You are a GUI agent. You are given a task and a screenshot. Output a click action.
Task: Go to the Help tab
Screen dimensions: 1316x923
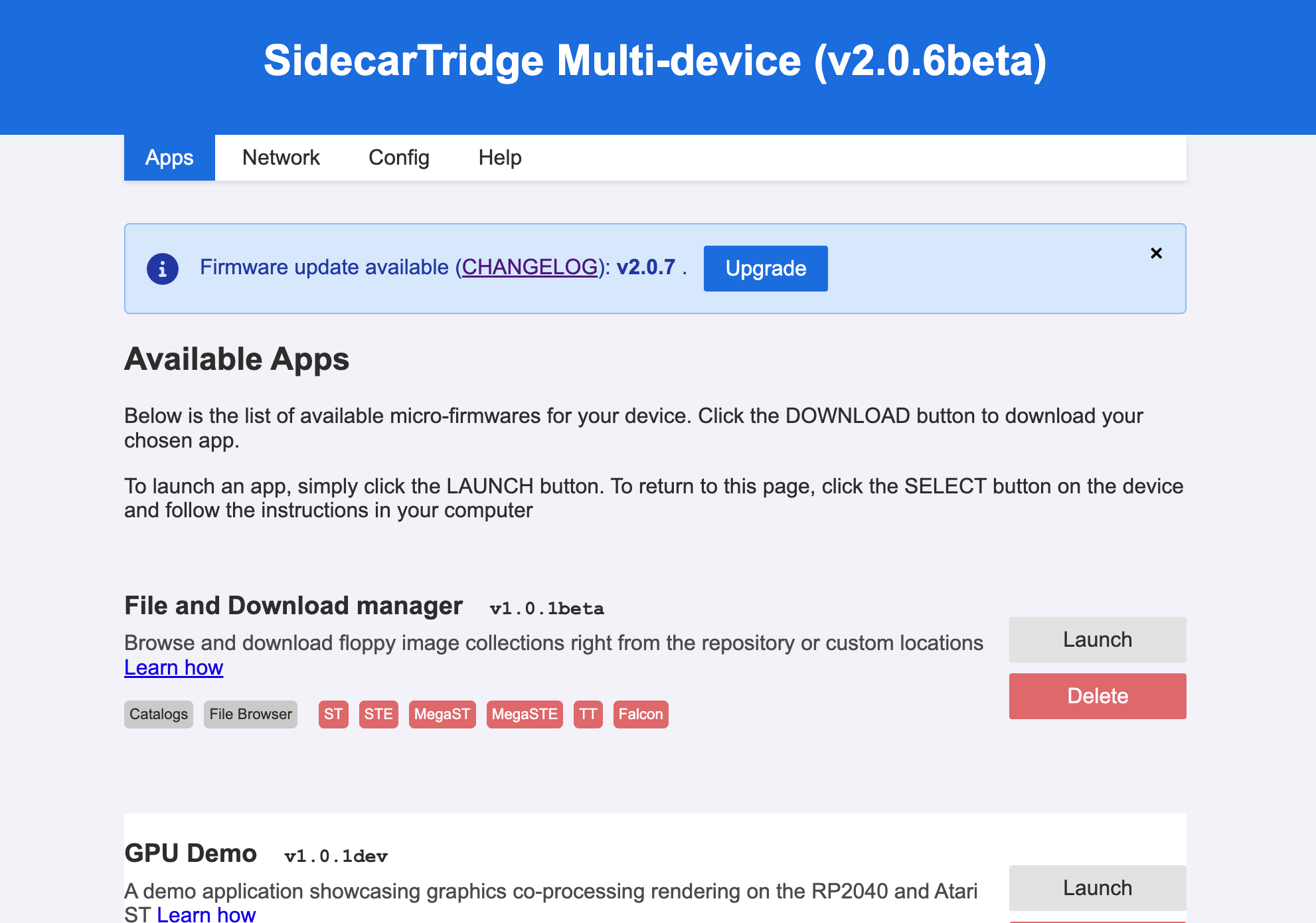click(500, 157)
